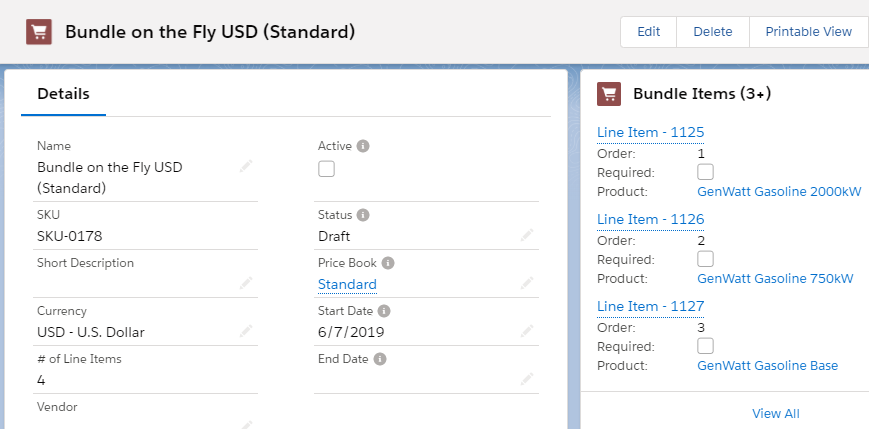
Task: Open GenWatt Gasoline 750kW product link
Action: (x=775, y=278)
